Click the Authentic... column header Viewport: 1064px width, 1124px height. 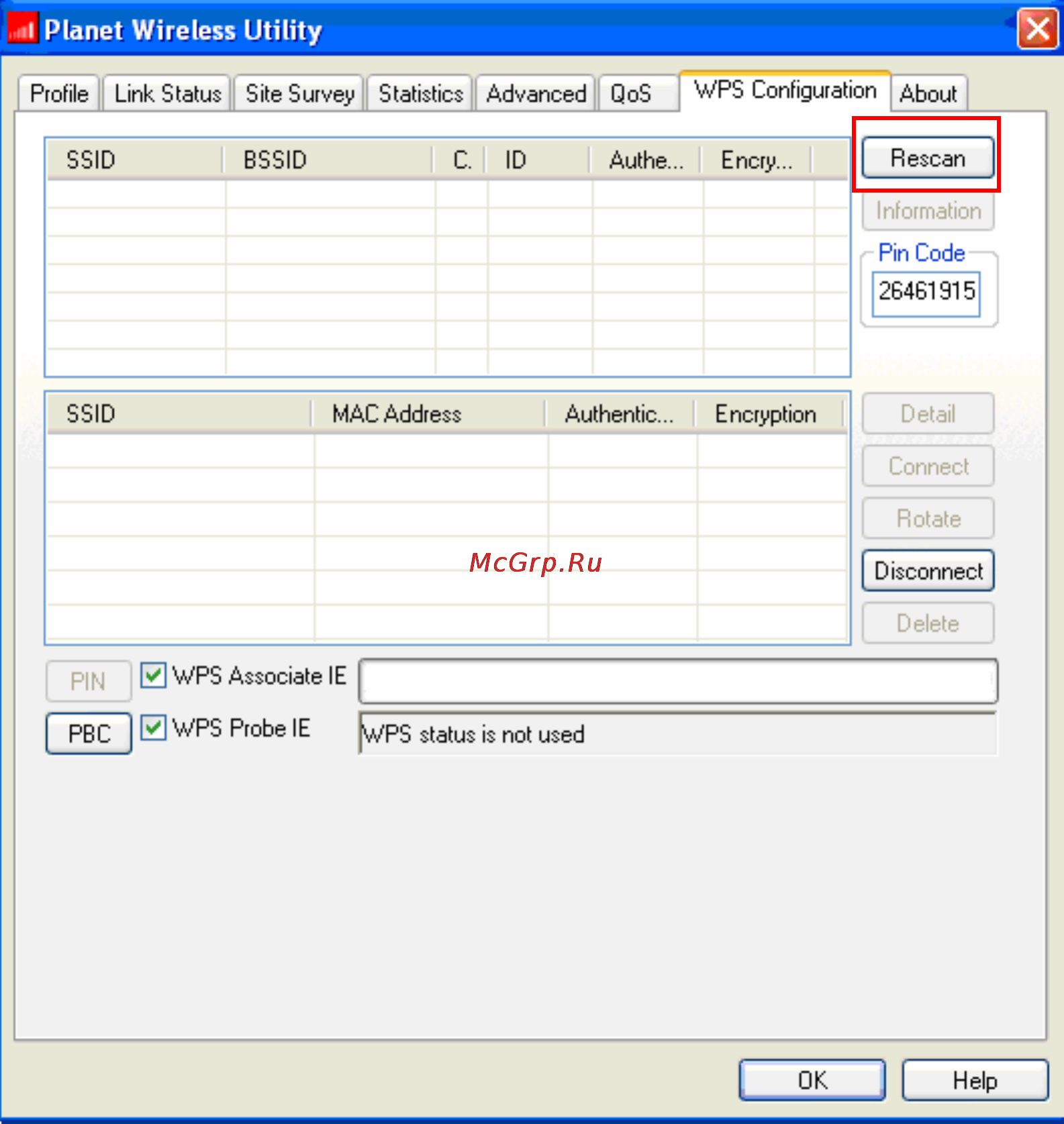[x=620, y=414]
